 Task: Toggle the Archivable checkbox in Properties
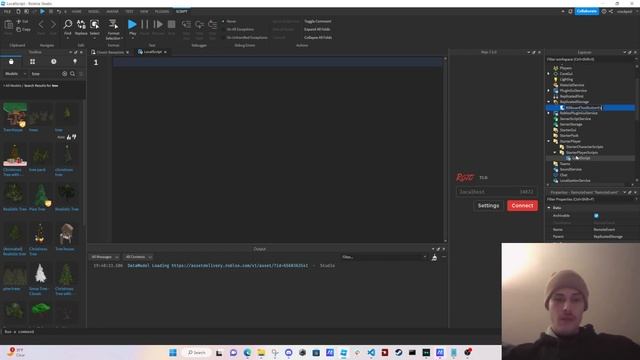point(596,216)
